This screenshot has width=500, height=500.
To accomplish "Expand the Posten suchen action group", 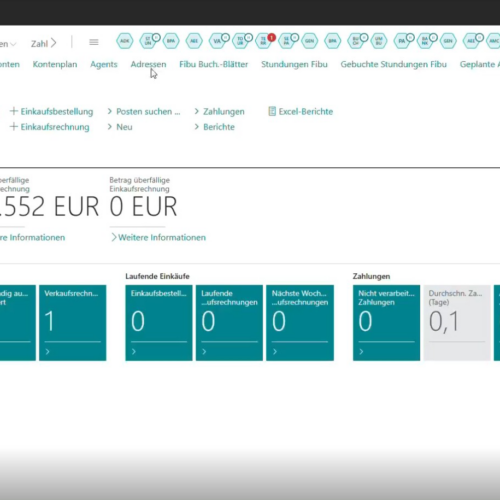I will [144, 111].
